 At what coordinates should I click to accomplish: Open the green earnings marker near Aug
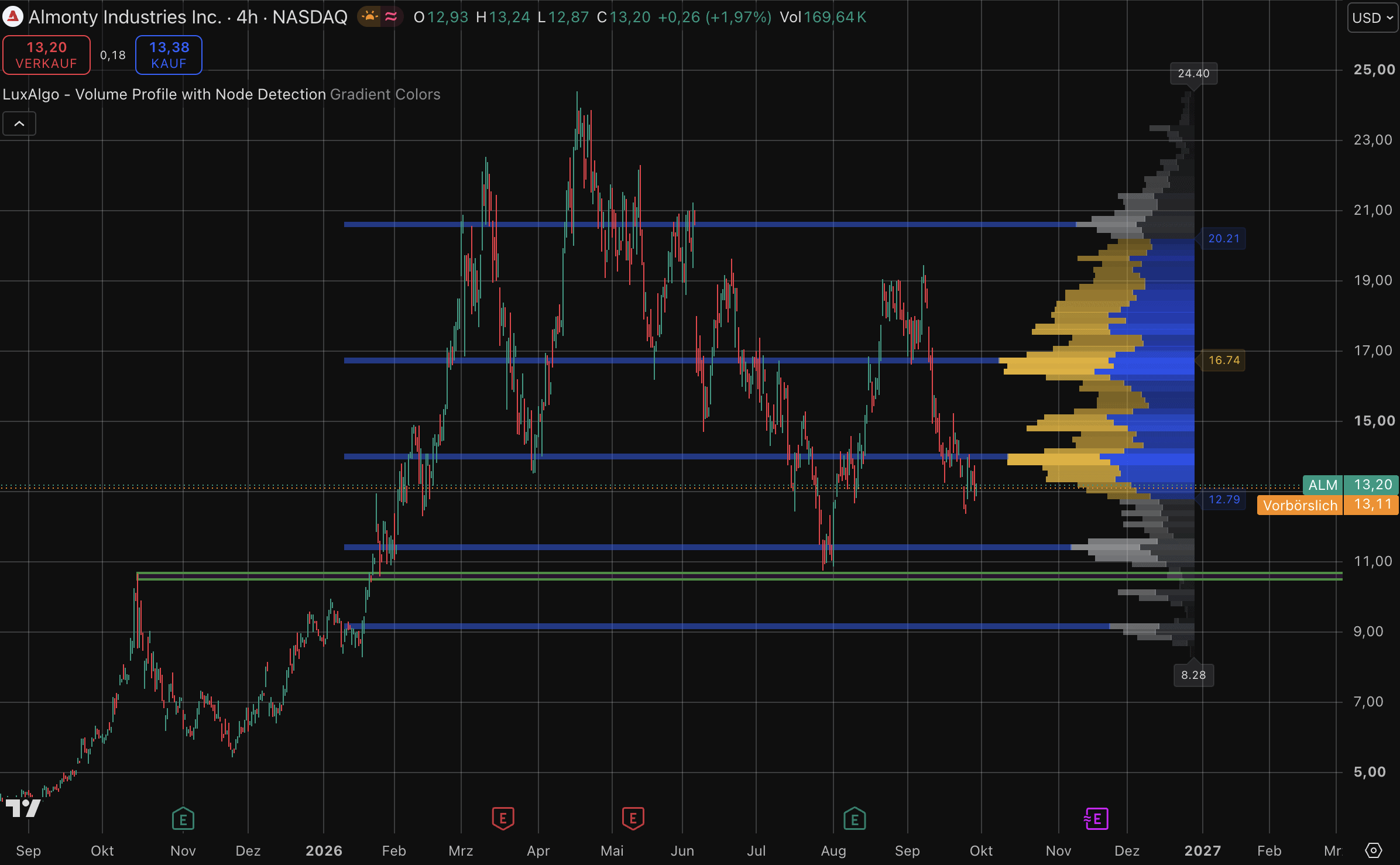click(x=855, y=819)
